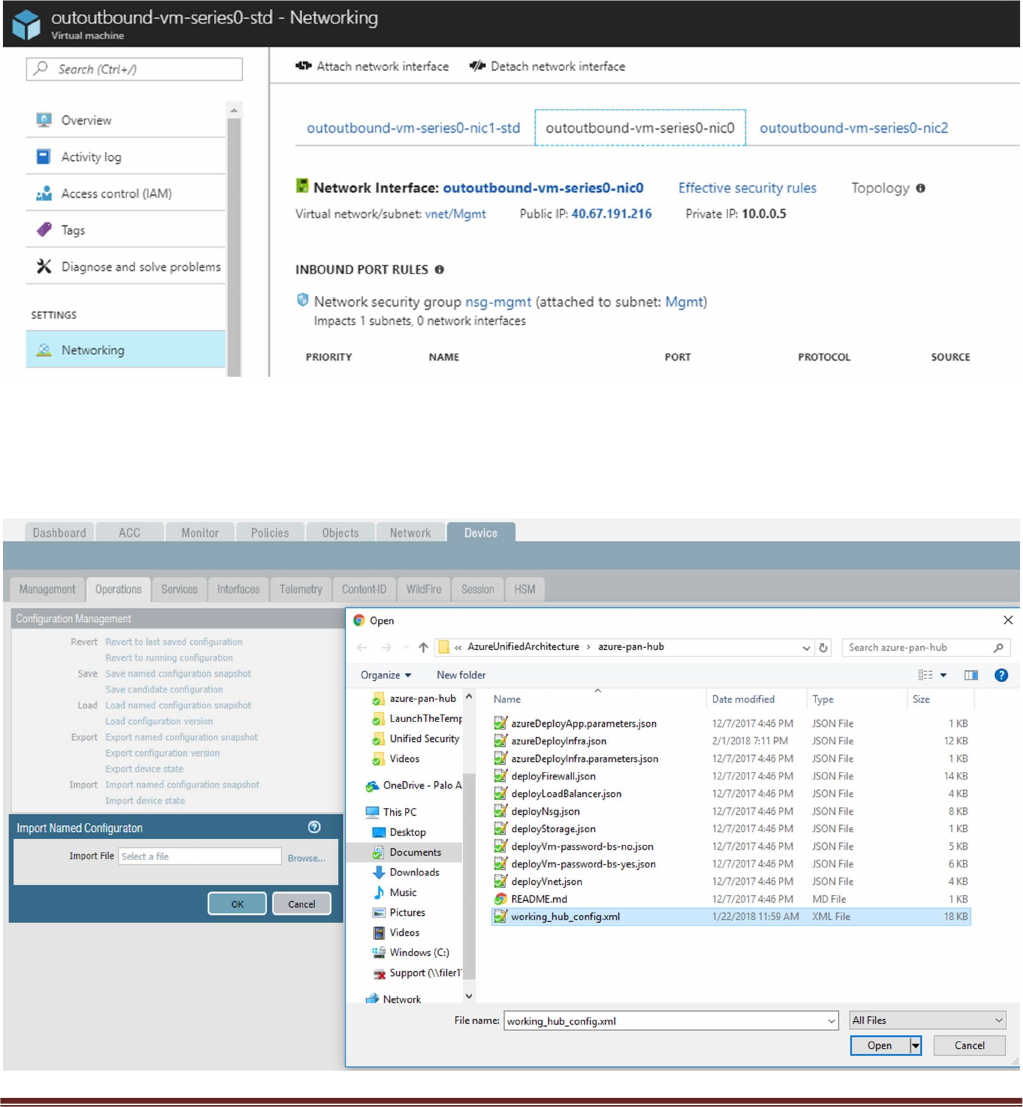
Task: Click Search azure-pan-hub field
Action: [926, 647]
